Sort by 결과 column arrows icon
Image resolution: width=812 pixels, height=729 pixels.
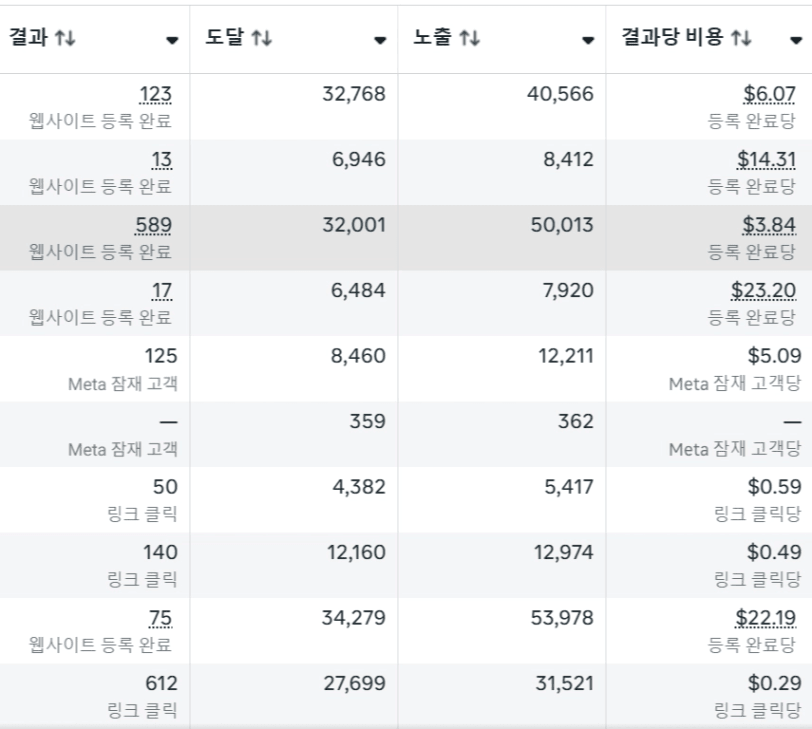click(x=65, y=38)
